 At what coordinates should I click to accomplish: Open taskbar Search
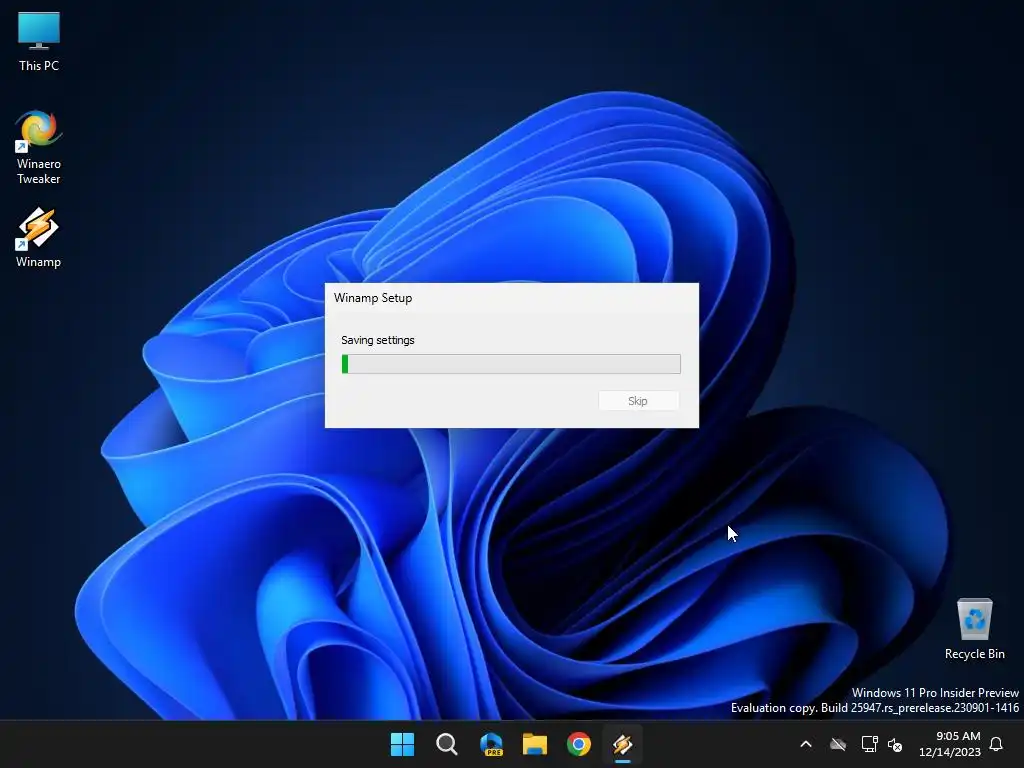point(447,744)
